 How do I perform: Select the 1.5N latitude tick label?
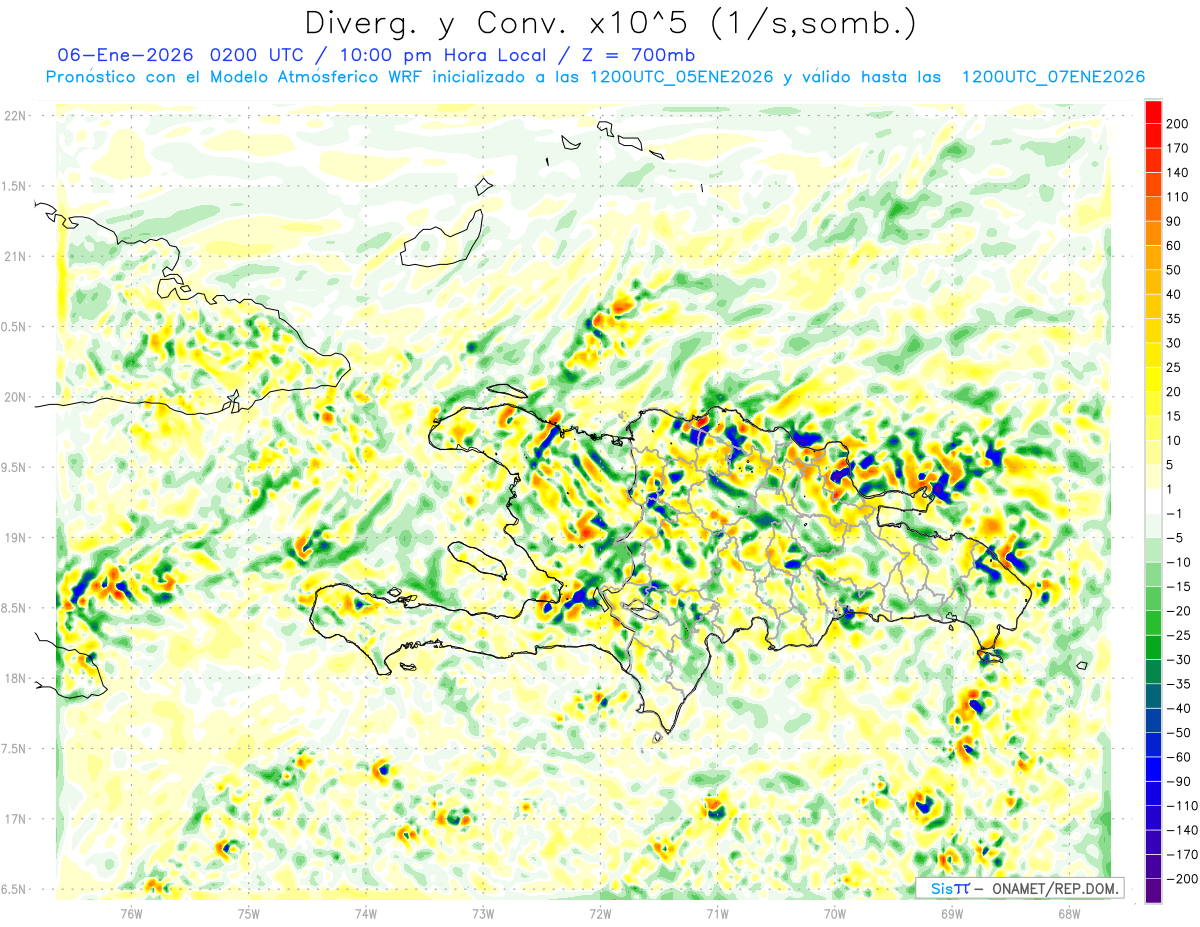click(15, 186)
